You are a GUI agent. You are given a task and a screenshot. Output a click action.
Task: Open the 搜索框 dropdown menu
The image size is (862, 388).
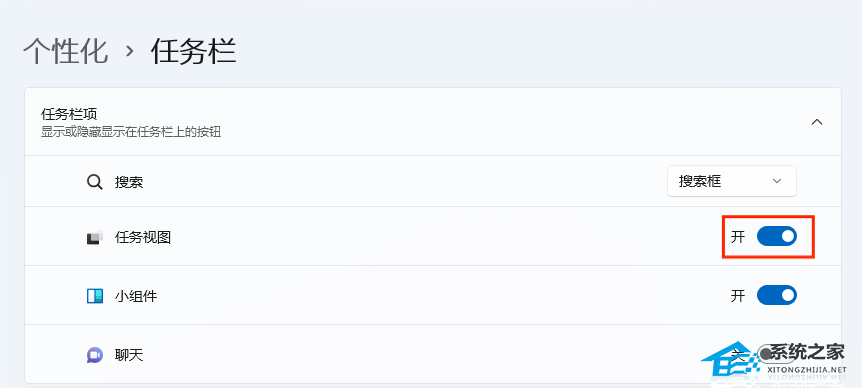(731, 181)
